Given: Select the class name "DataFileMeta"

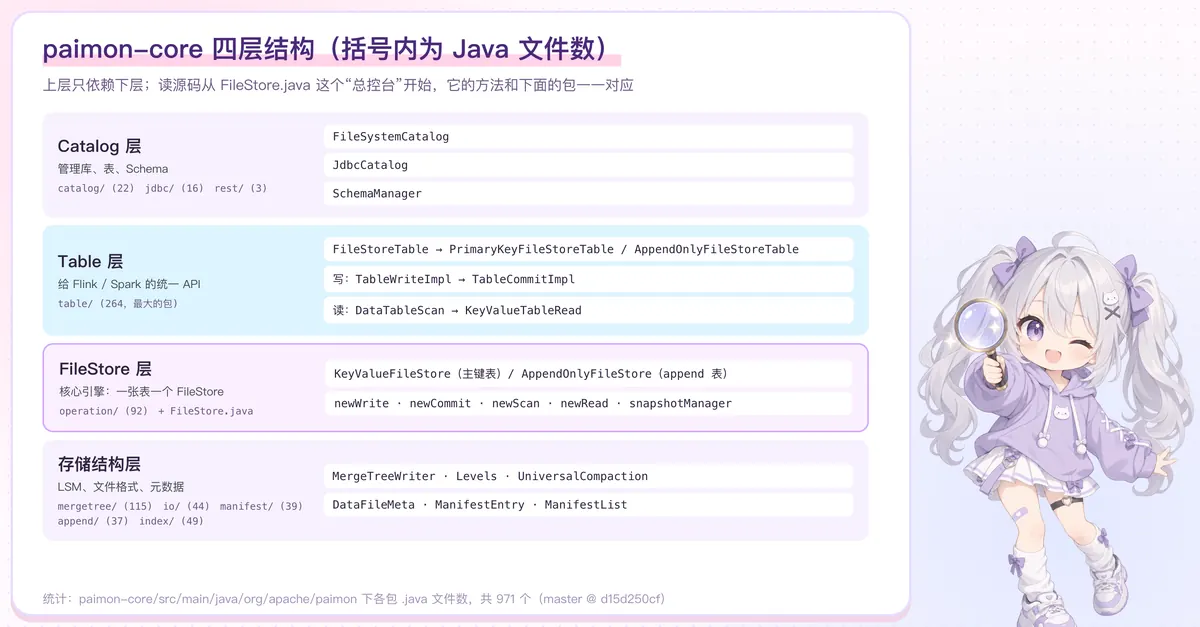Looking at the screenshot, I should [x=374, y=505].
